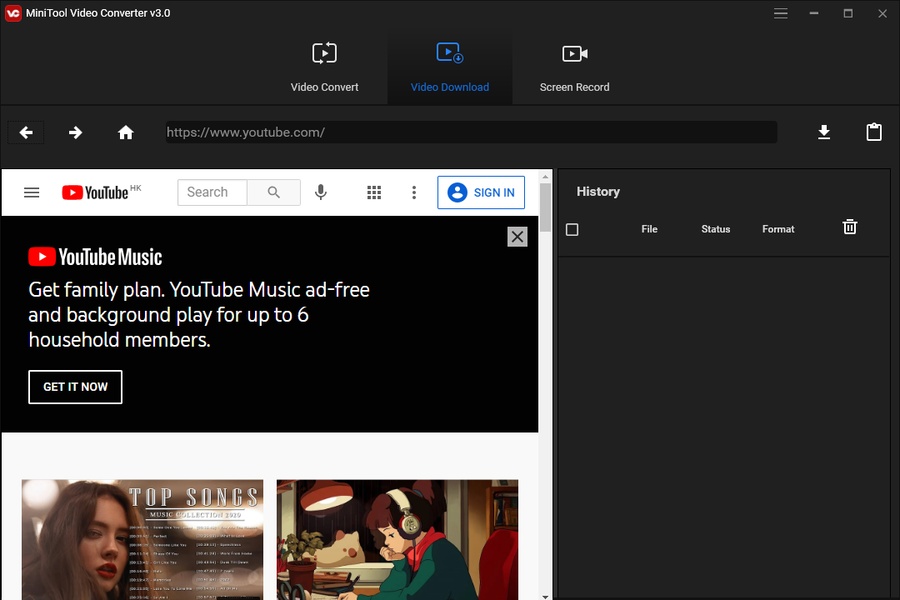
Task: Click the download arrow icon beside address bar
Action: [824, 132]
